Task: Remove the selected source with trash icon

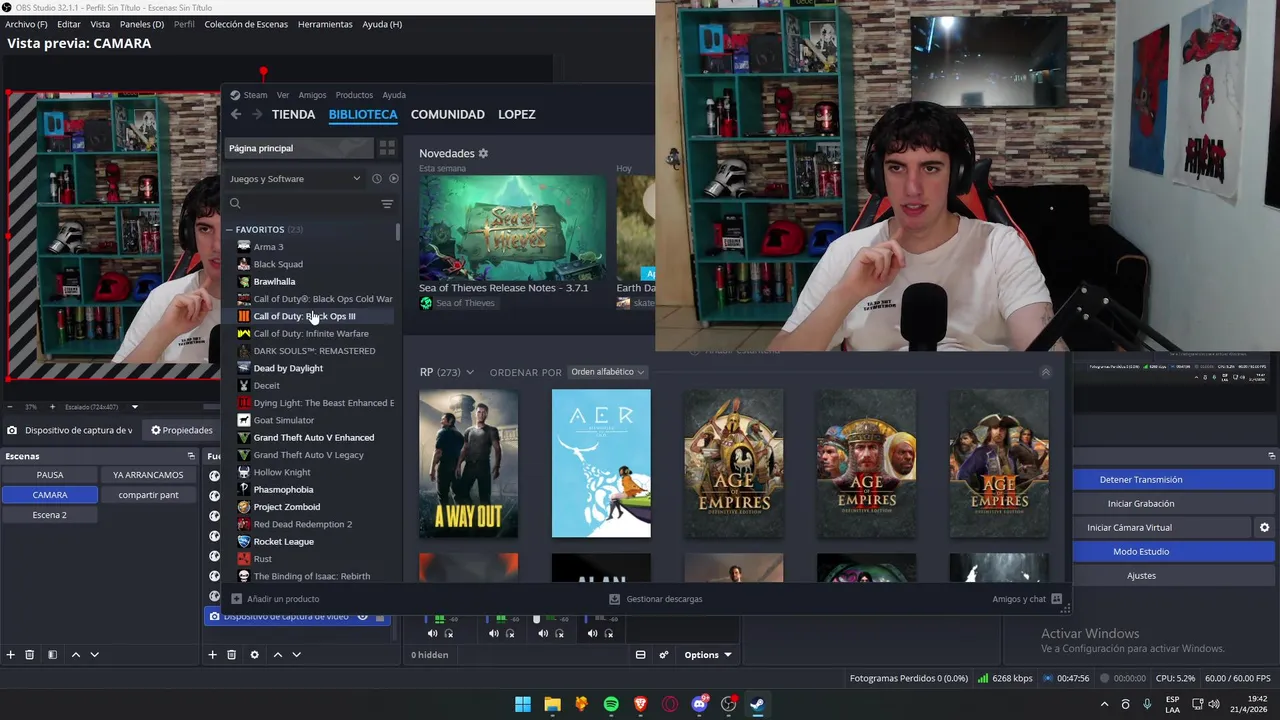Action: point(231,655)
